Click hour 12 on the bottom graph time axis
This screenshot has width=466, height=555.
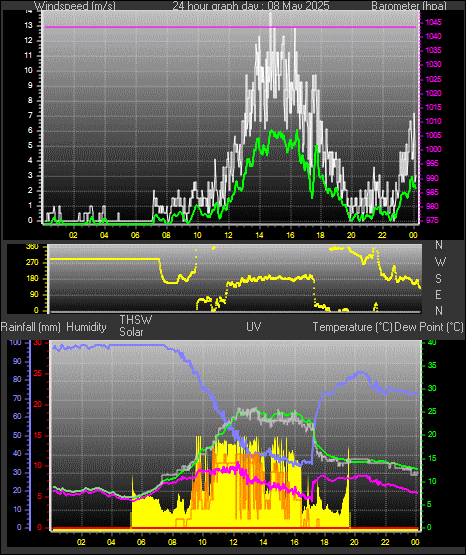coord(233,542)
